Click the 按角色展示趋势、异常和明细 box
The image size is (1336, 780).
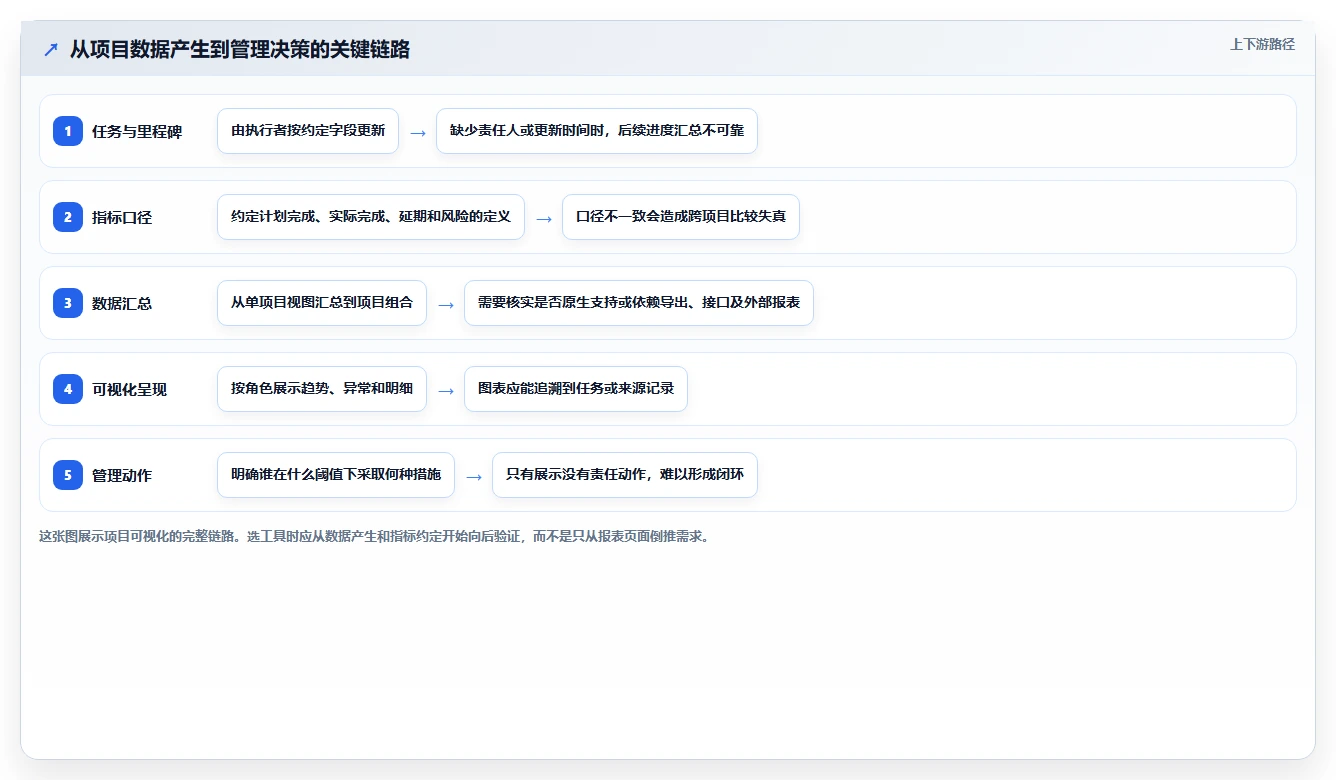tap(322, 389)
